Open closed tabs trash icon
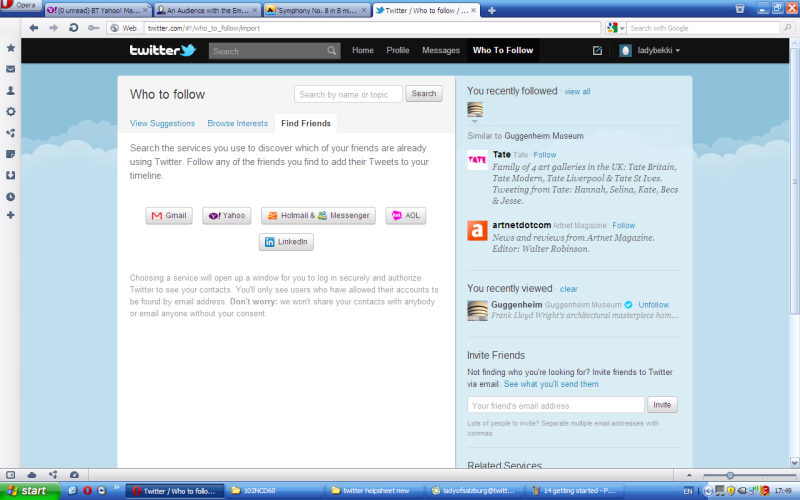The image size is (800, 500). [x=740, y=9]
